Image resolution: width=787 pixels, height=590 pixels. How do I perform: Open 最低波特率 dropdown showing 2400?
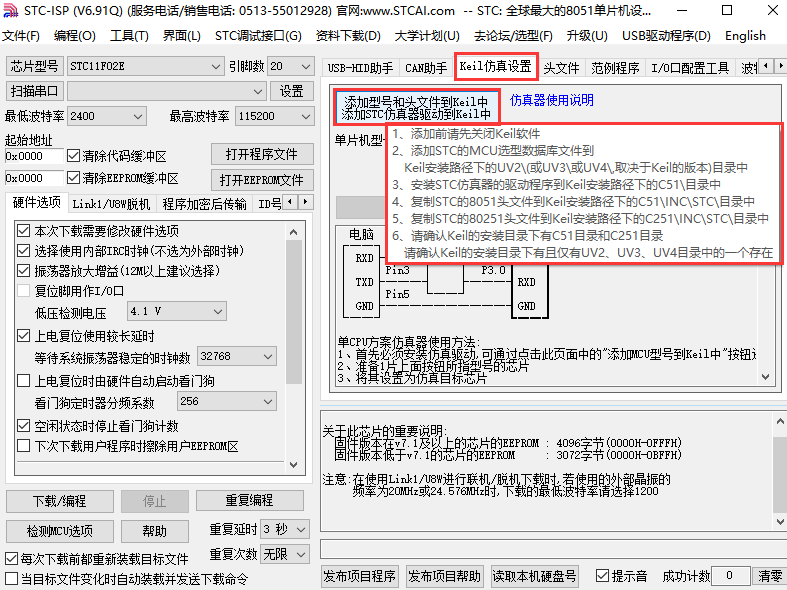click(107, 116)
